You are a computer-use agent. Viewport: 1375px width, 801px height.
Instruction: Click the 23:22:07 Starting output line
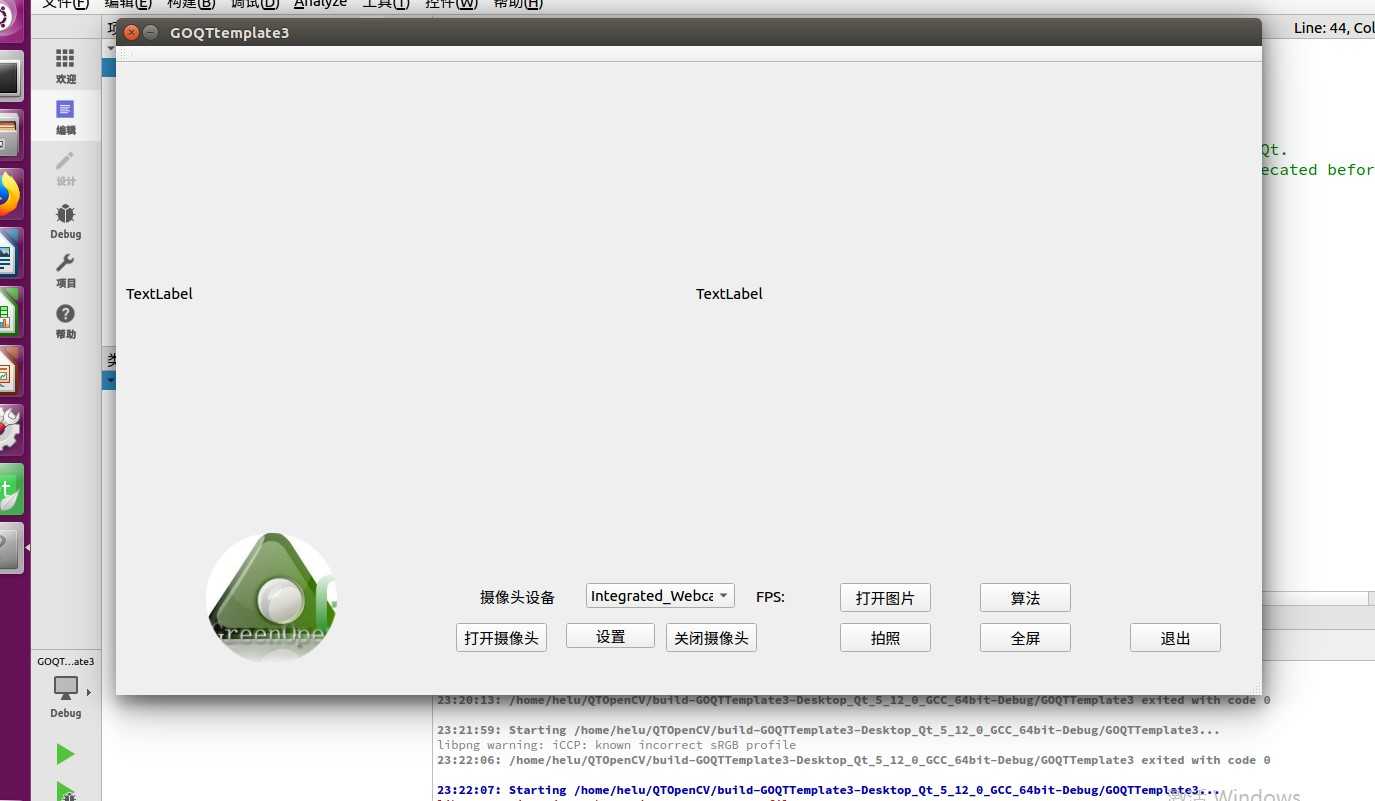tap(828, 790)
